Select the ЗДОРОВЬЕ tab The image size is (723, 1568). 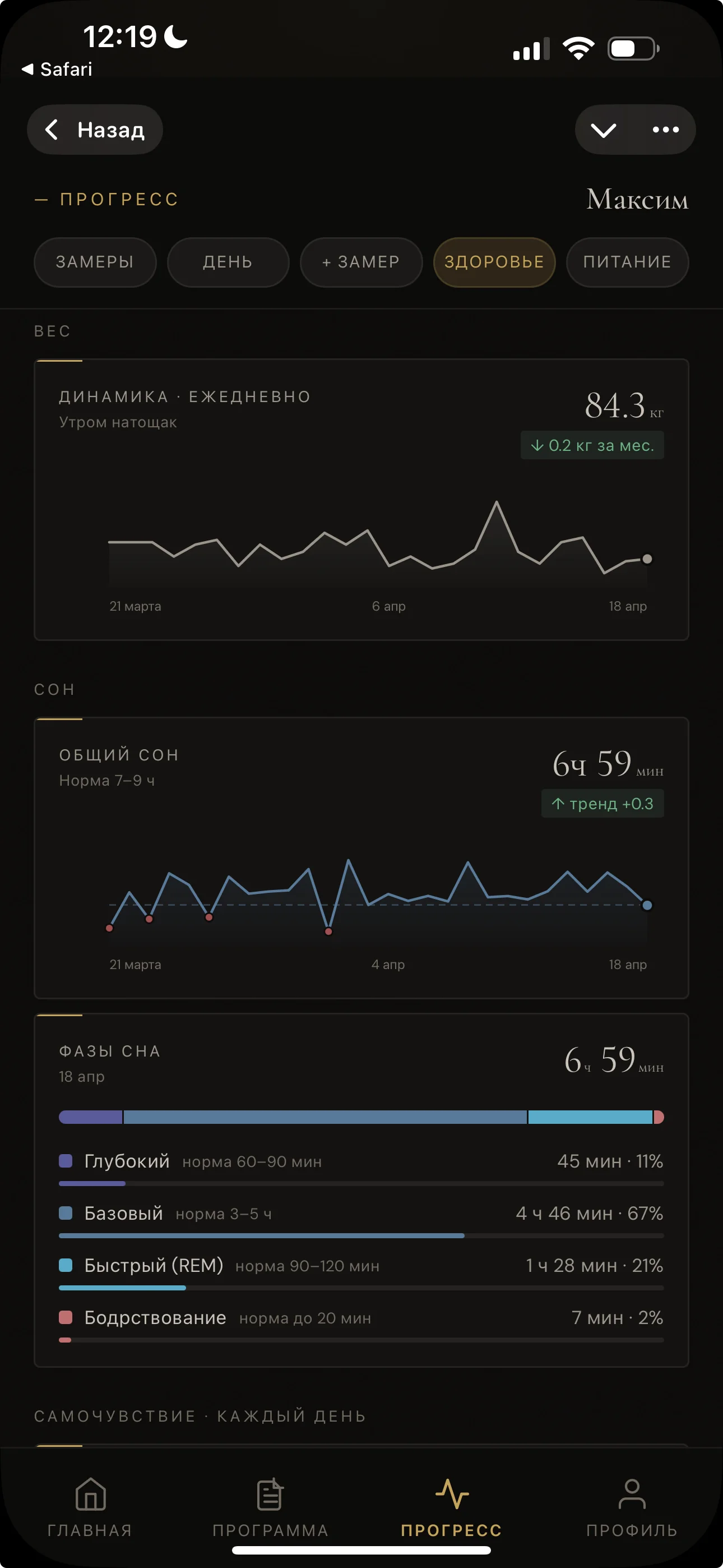(x=494, y=262)
